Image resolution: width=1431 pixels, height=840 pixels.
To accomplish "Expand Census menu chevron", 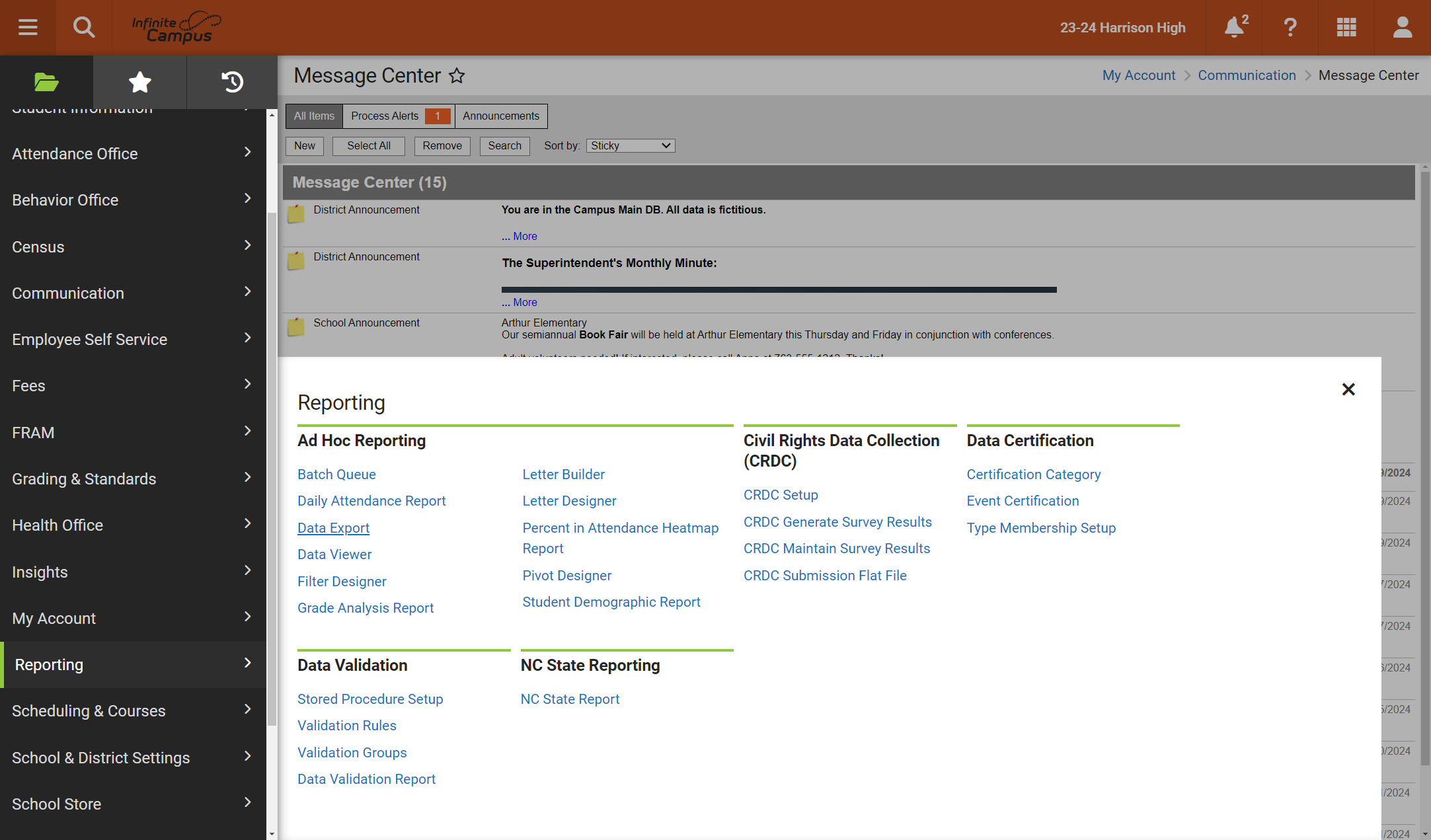I will click(x=248, y=246).
